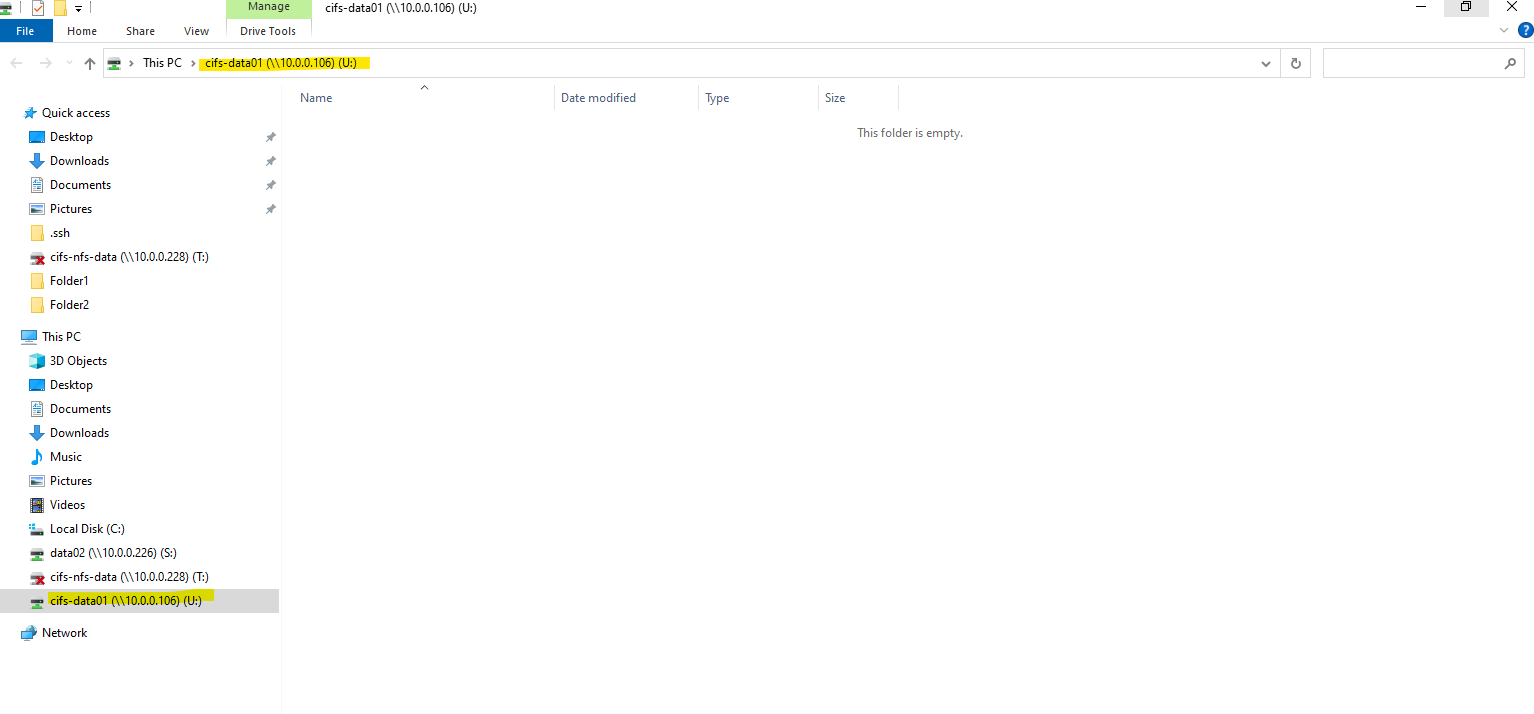The image size is (1534, 714).
Task: Click the Music note icon
Action: pyautogui.click(x=37, y=457)
